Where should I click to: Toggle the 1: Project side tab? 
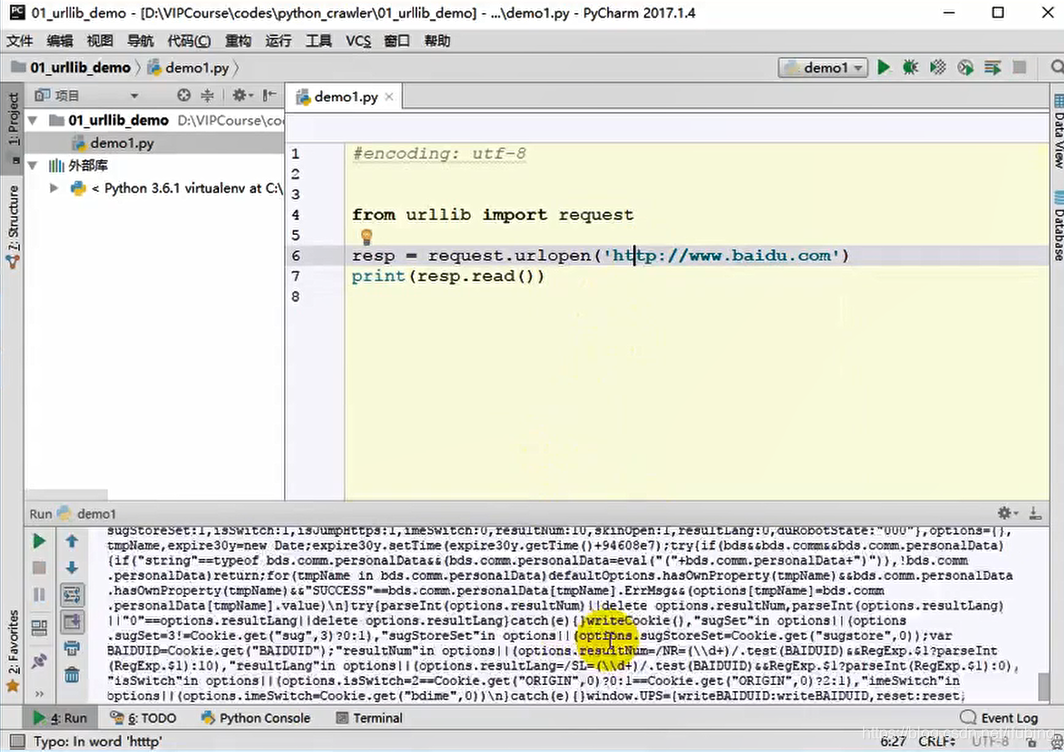click(x=13, y=128)
